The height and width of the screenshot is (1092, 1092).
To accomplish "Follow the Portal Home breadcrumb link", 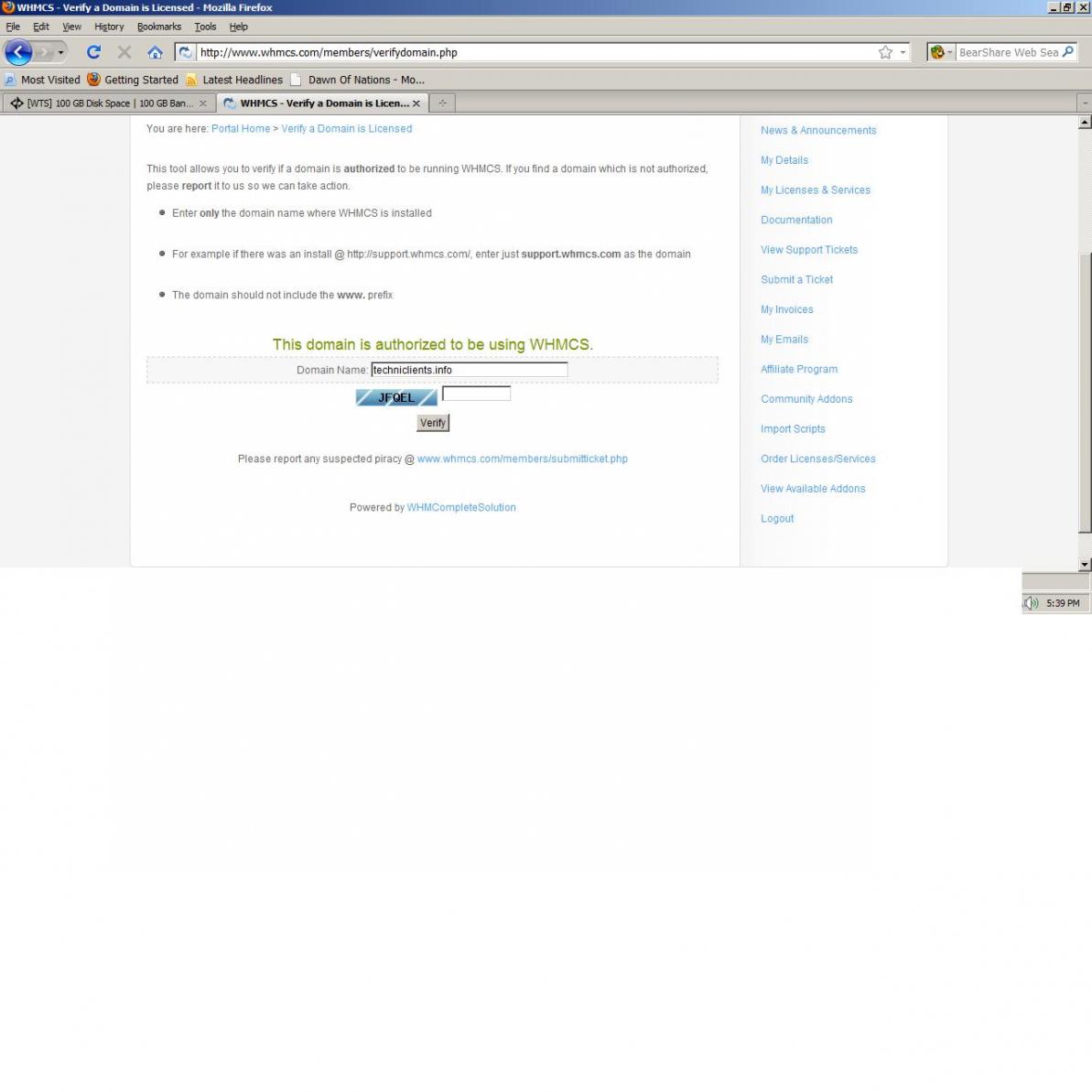I will [x=240, y=129].
